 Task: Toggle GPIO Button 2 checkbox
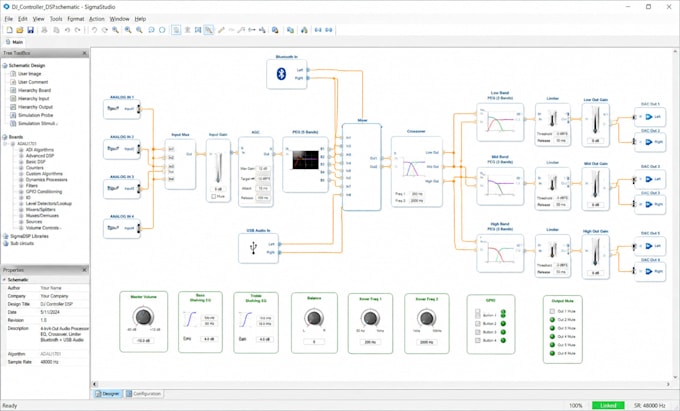coord(477,323)
